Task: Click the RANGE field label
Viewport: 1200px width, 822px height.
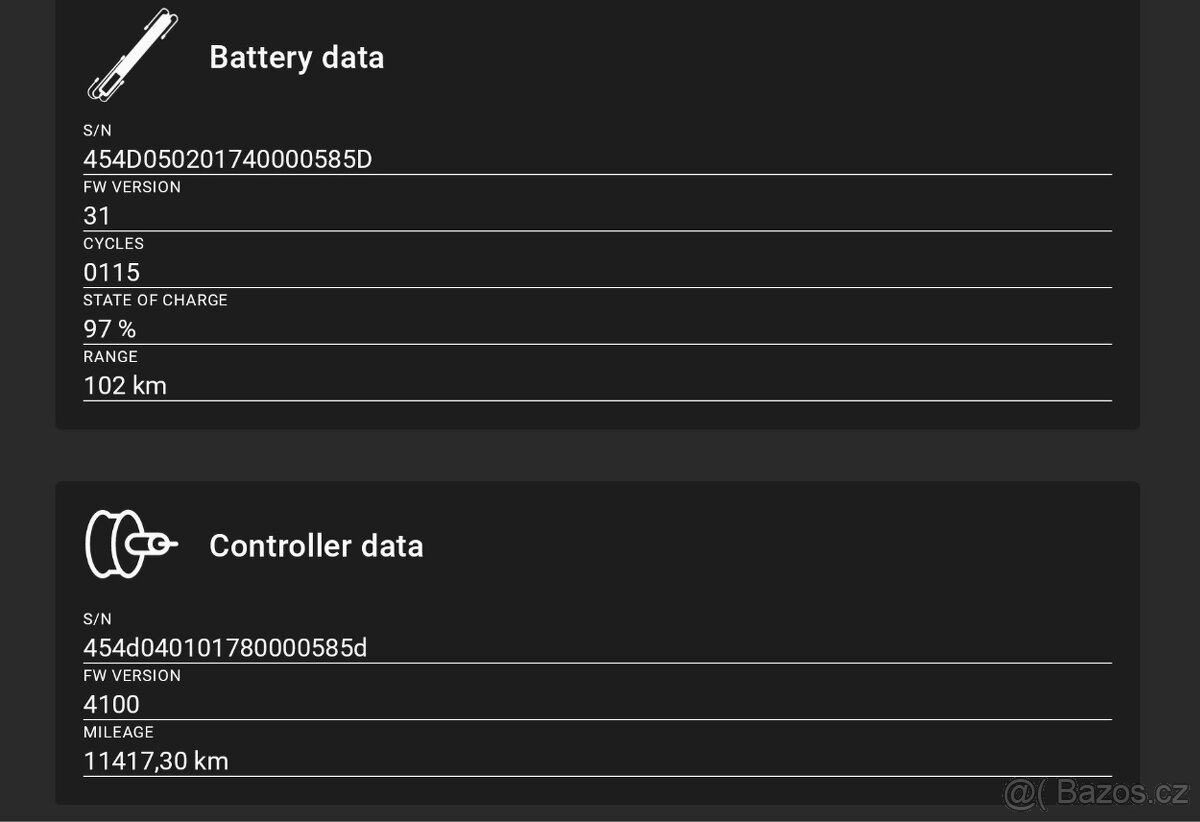Action: (110, 357)
